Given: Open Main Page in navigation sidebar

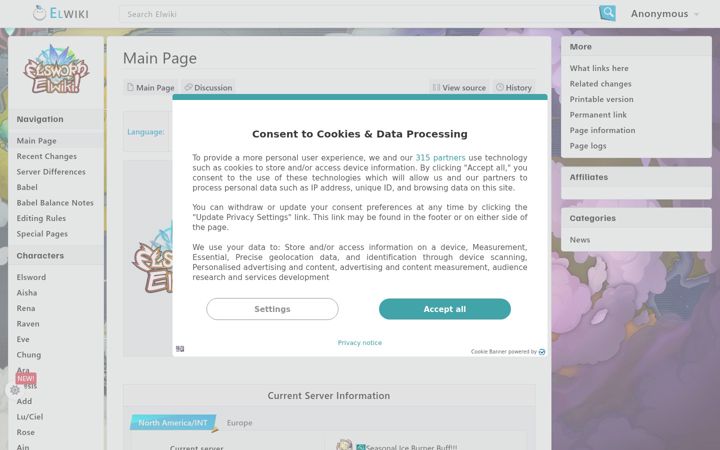Looking at the screenshot, I should (36, 141).
